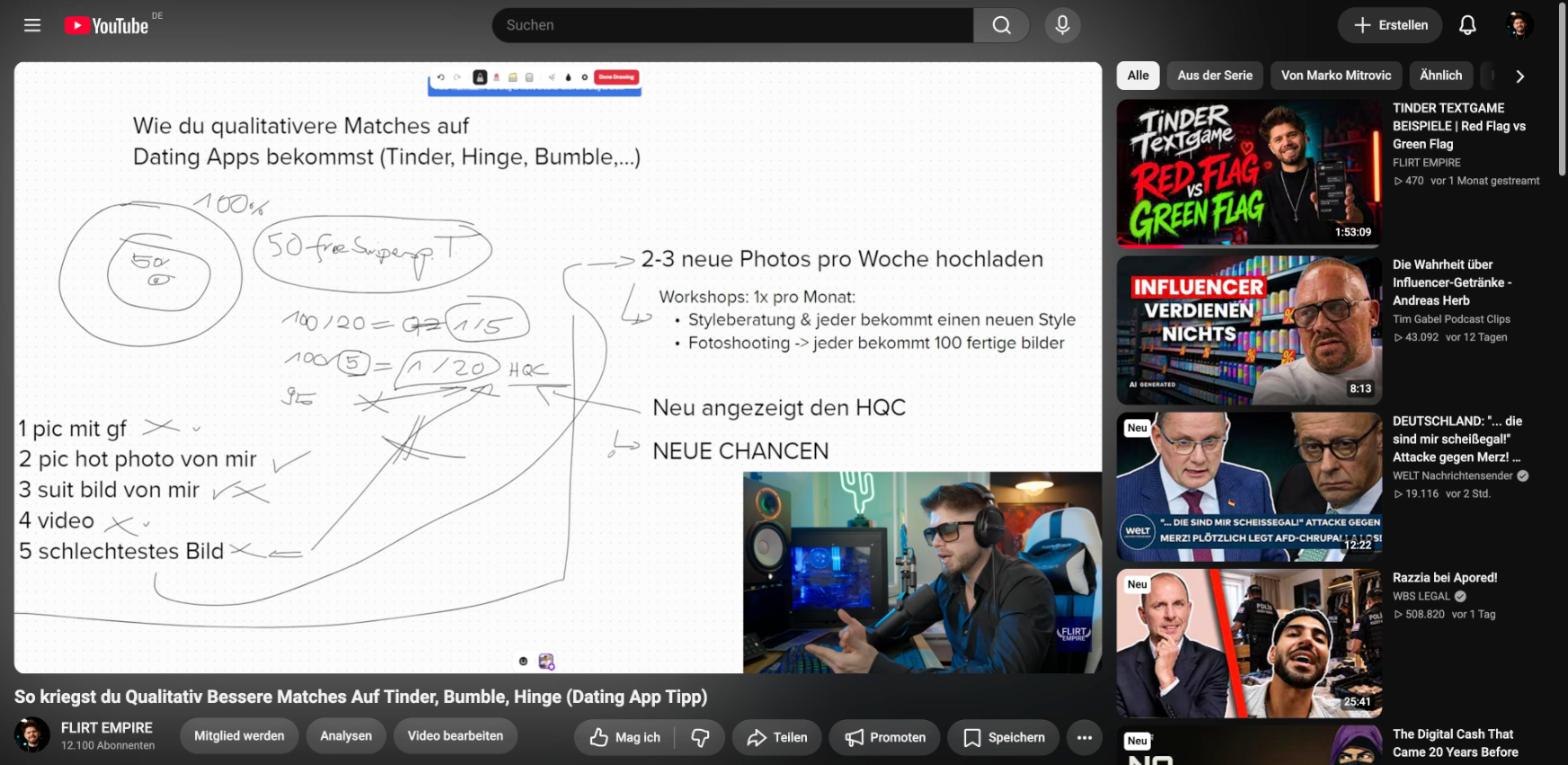Click Mitglied werden button
The width and height of the screenshot is (1568, 765).
tap(239, 736)
